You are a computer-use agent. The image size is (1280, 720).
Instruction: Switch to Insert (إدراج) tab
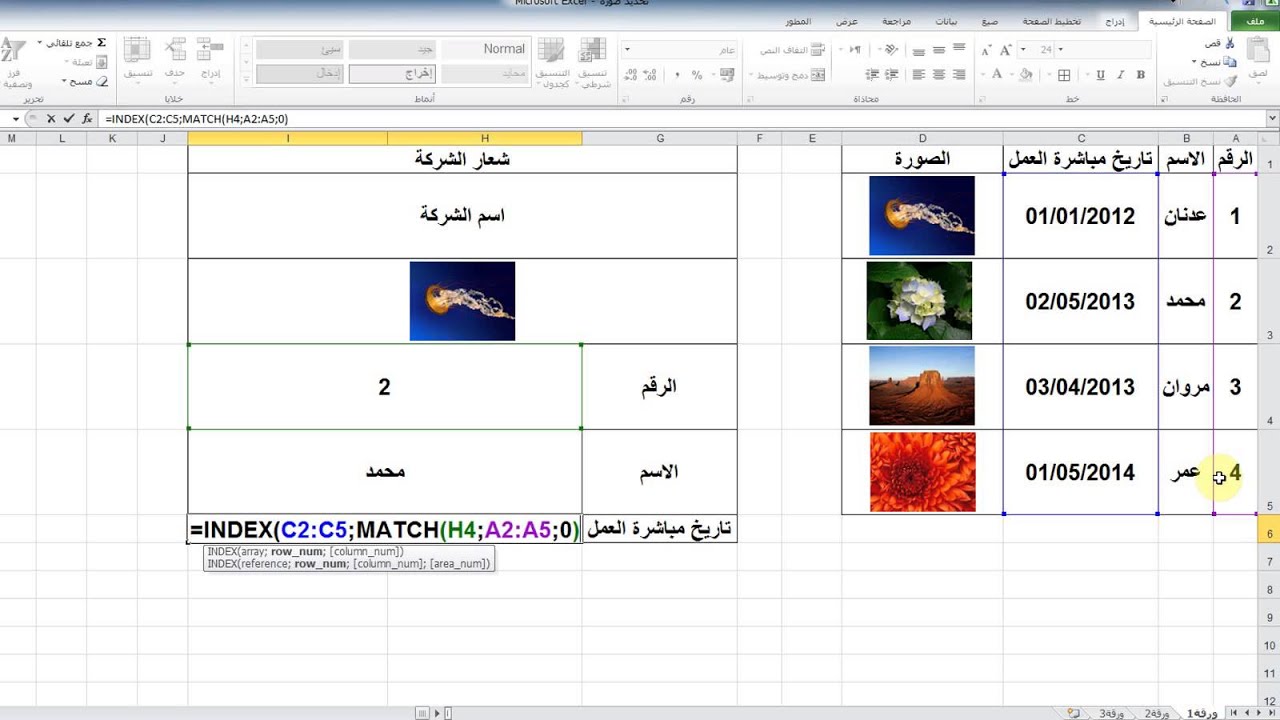coord(1115,21)
